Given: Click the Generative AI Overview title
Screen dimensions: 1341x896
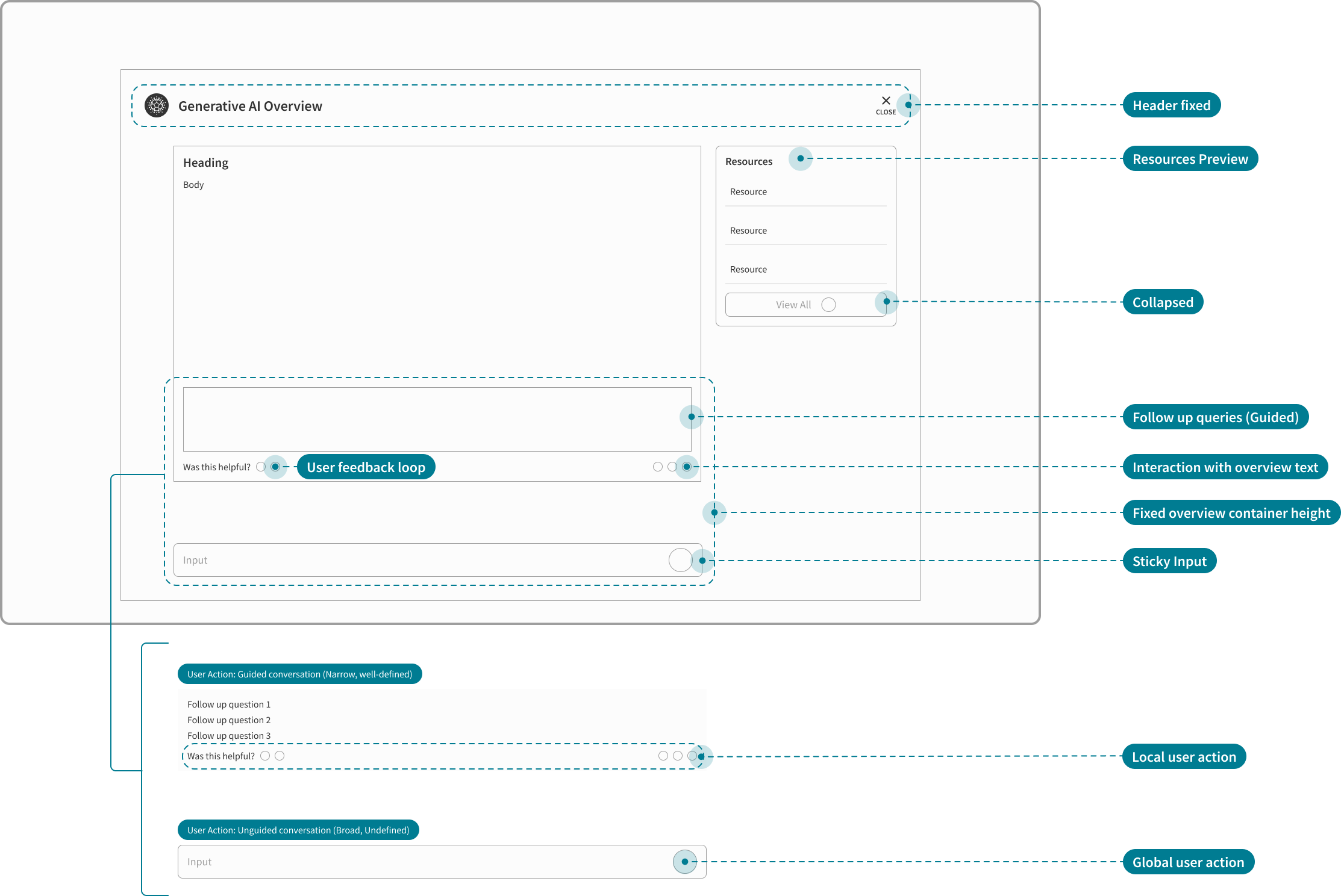Looking at the screenshot, I should 250,106.
